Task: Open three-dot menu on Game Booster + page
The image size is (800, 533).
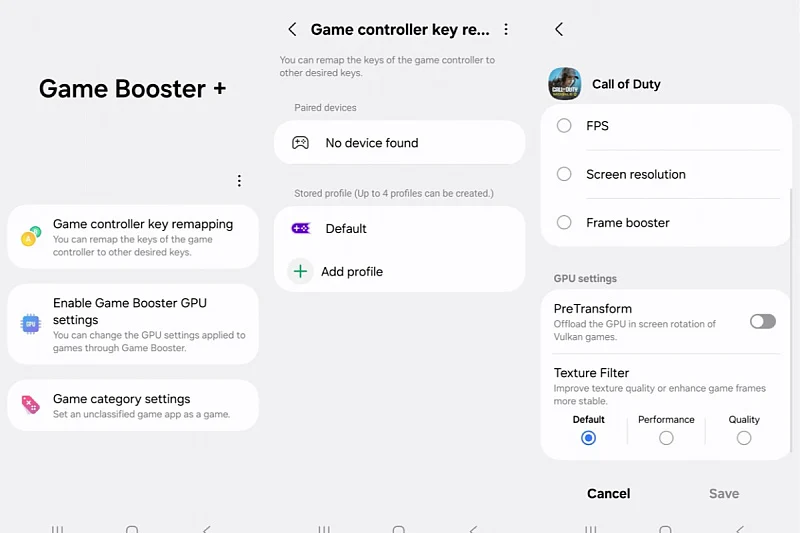Action: pos(239,181)
